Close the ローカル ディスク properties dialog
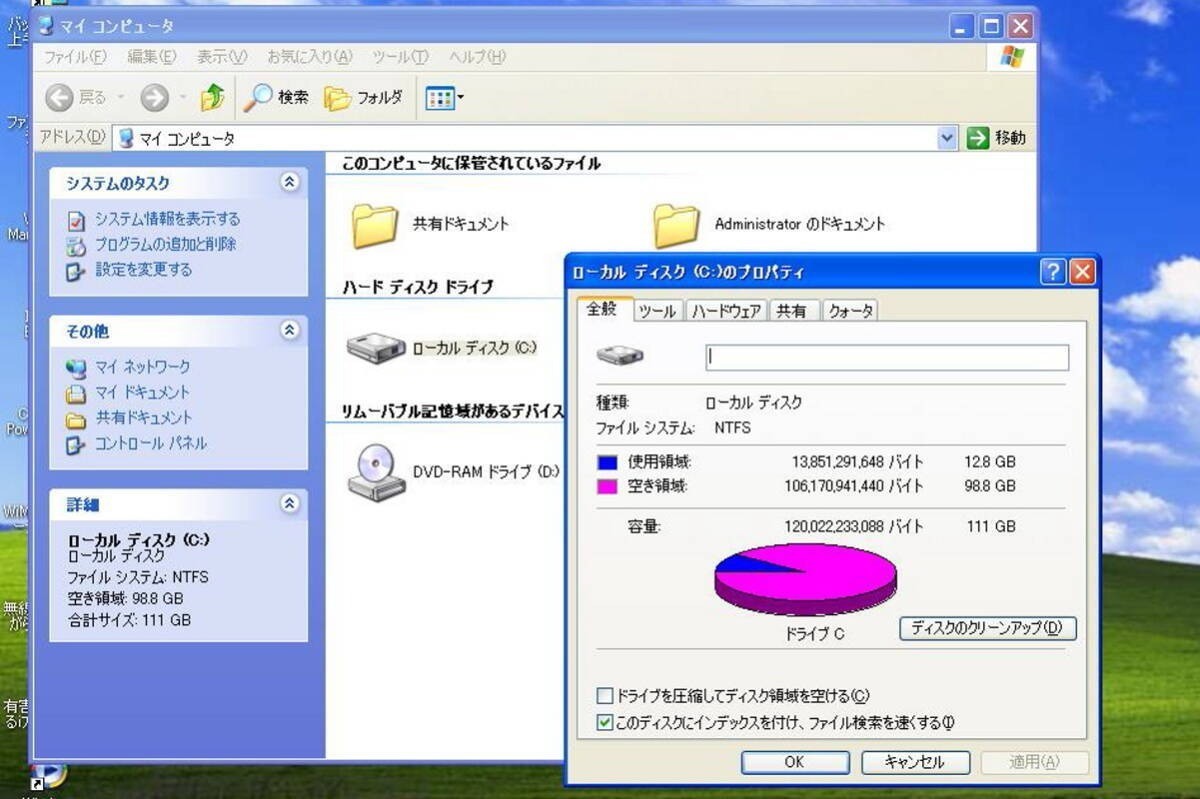The height and width of the screenshot is (799, 1200). tap(1082, 271)
